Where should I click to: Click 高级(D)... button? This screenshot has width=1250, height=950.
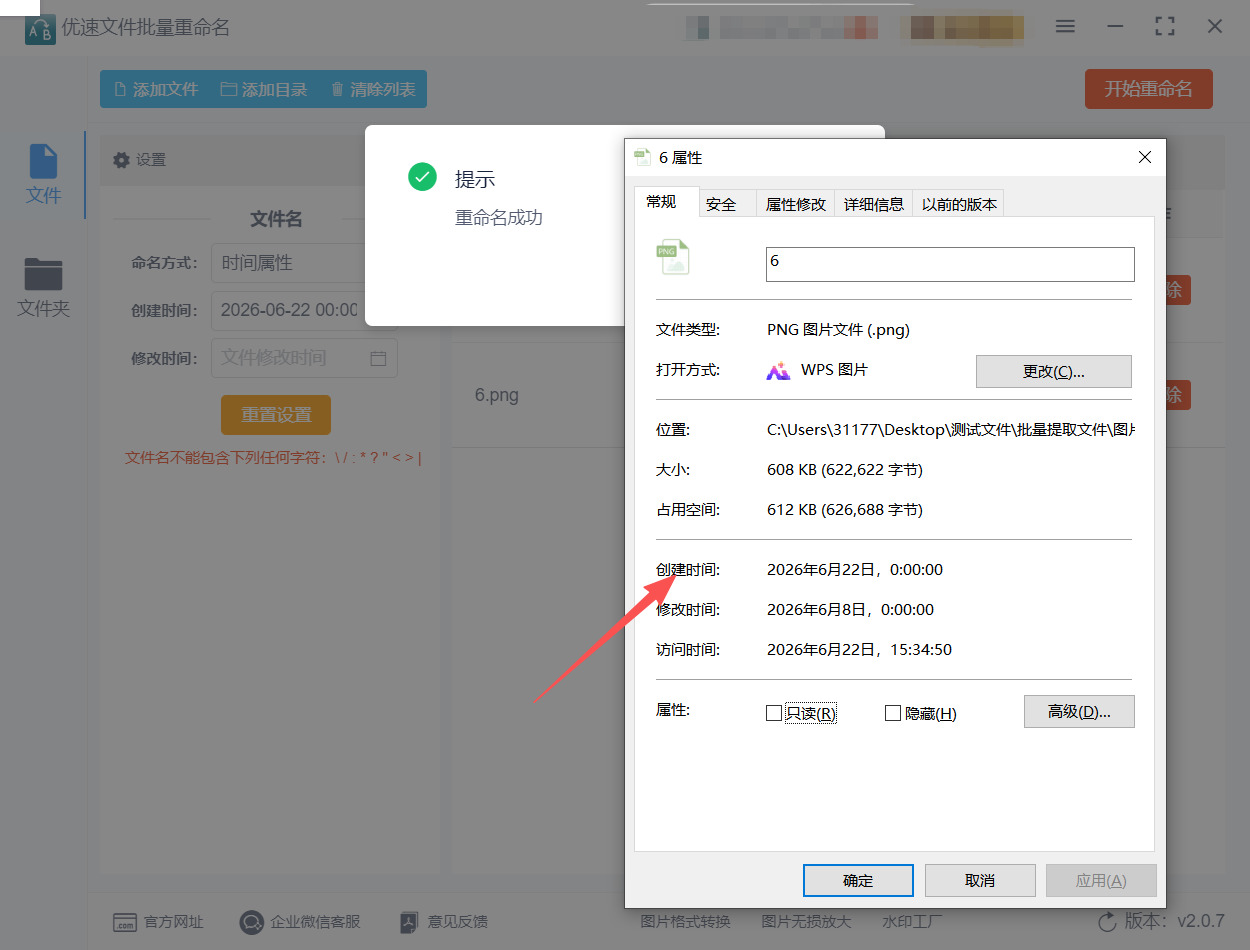click(1079, 711)
